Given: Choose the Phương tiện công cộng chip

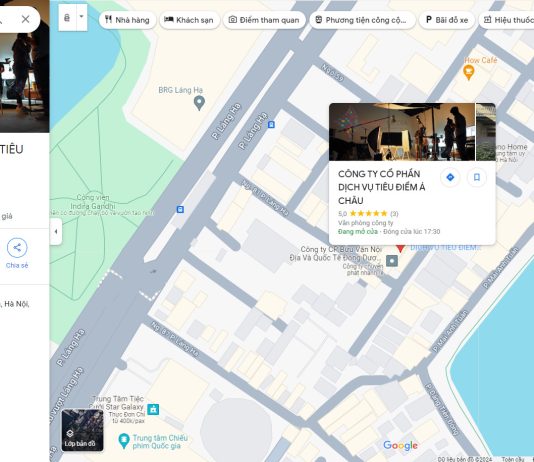Looking at the screenshot, I should pyautogui.click(x=362, y=20).
